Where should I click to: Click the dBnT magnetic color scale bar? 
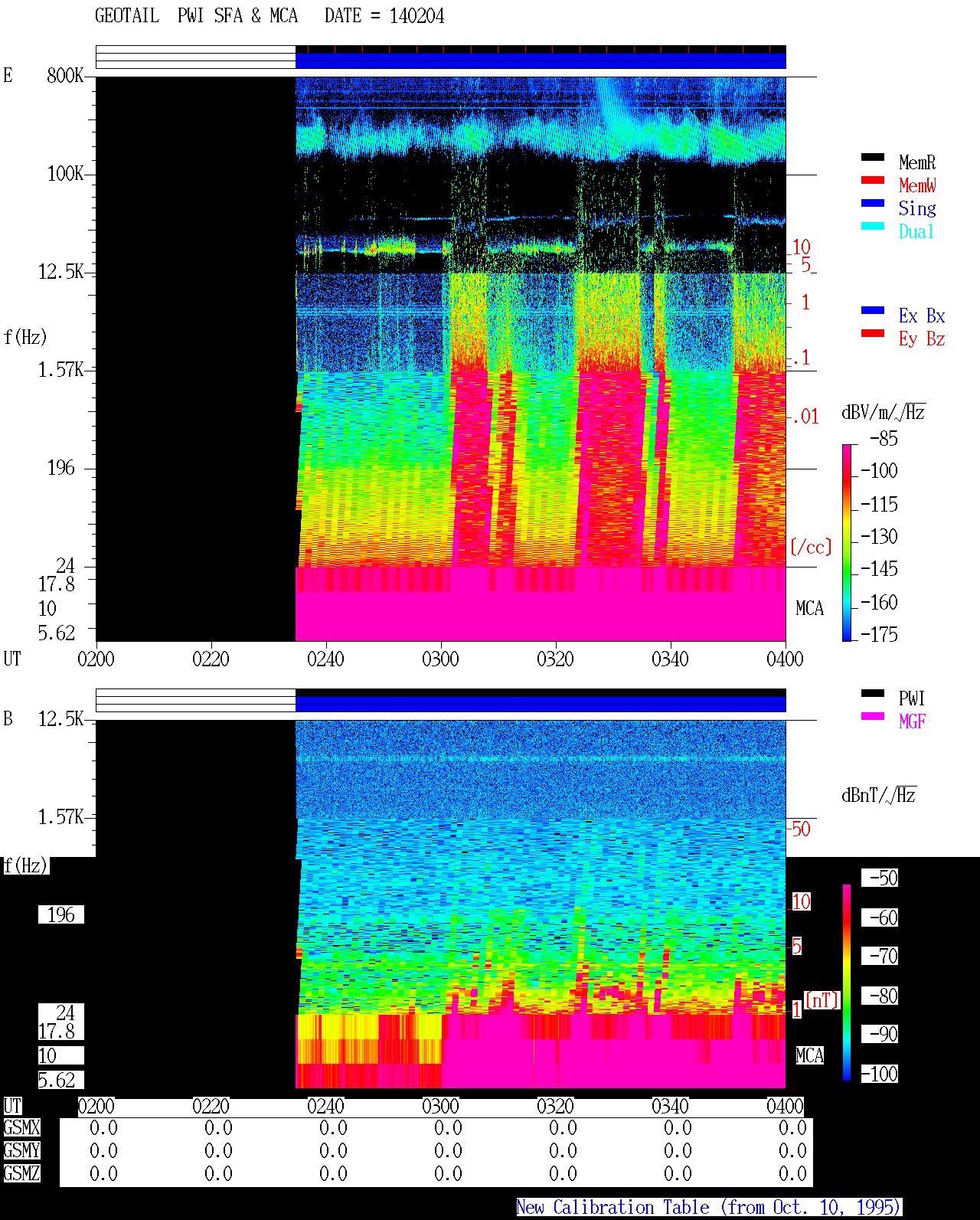847,983
